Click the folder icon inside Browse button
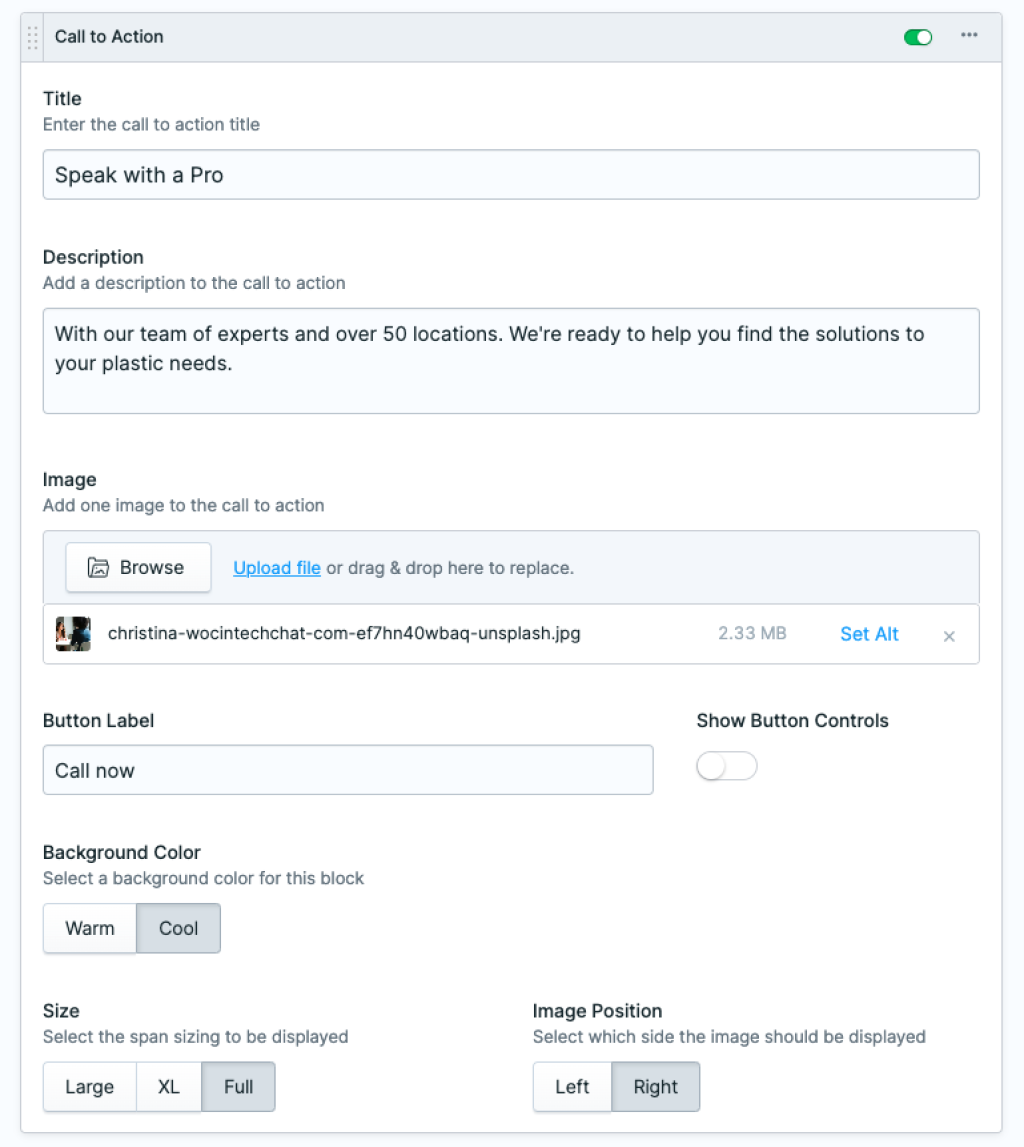The image size is (1024, 1147). (99, 567)
